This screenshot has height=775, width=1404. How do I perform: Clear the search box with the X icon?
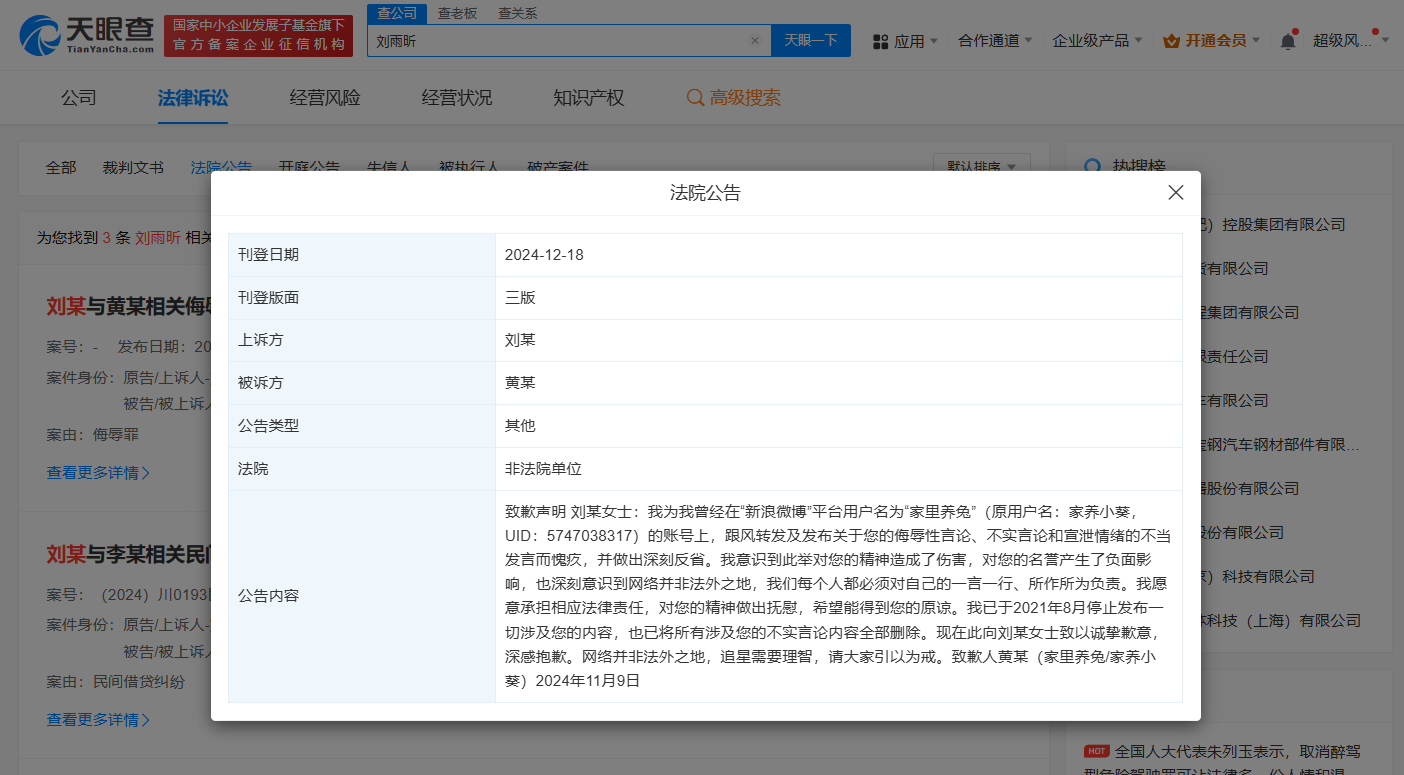pyautogui.click(x=755, y=41)
